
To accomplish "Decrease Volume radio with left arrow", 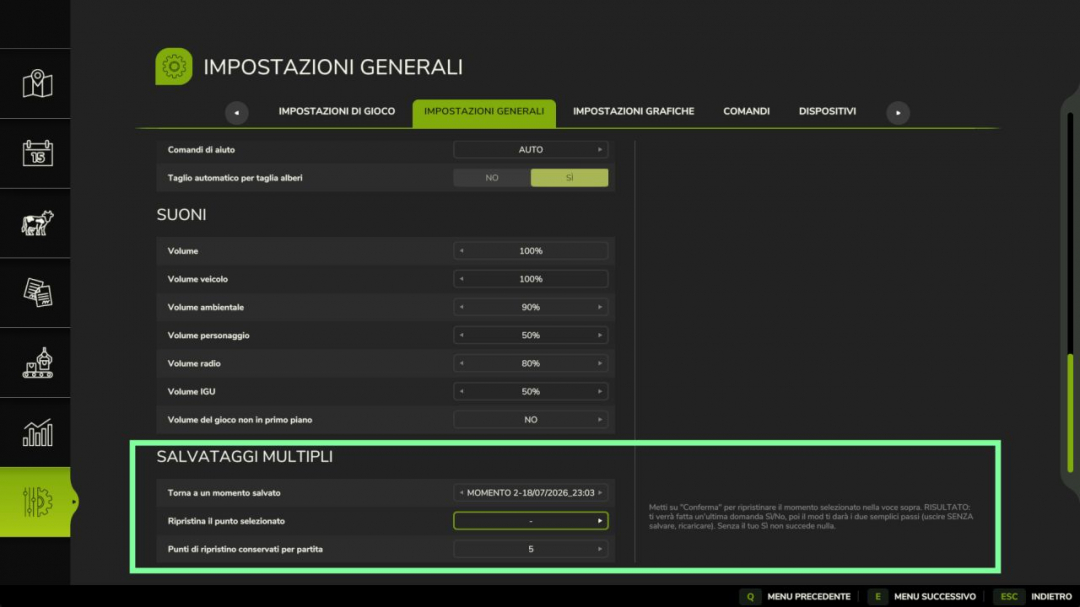I will (x=461, y=363).
